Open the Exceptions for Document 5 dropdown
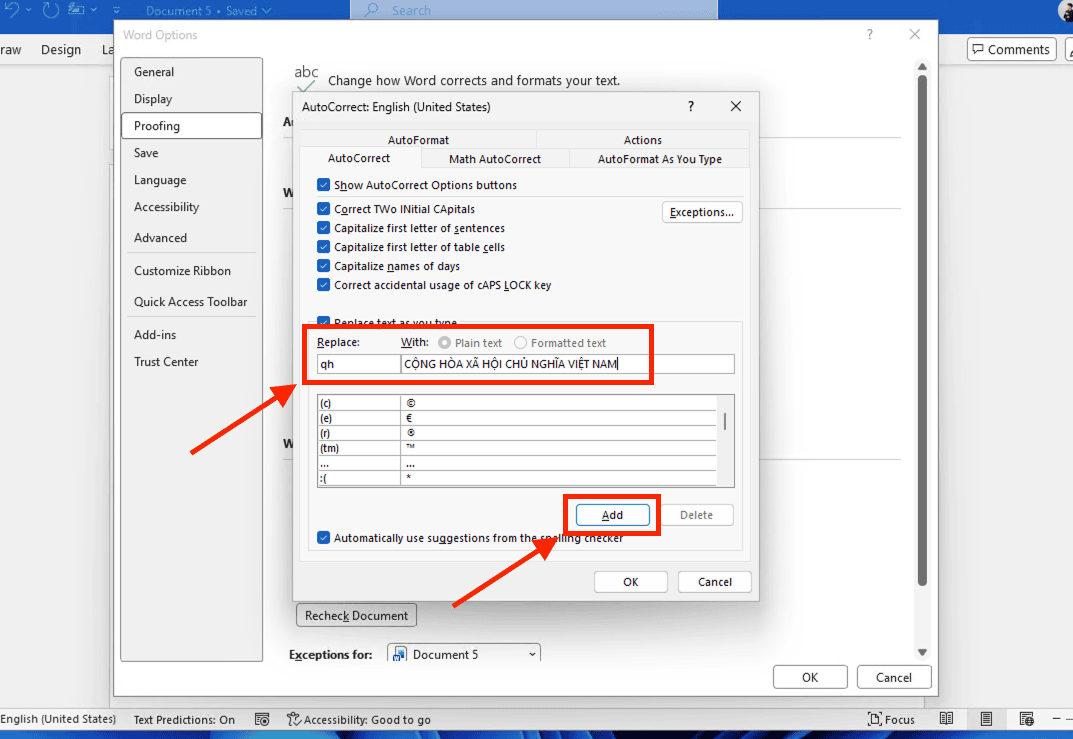The width and height of the screenshot is (1073, 739). pos(464,654)
